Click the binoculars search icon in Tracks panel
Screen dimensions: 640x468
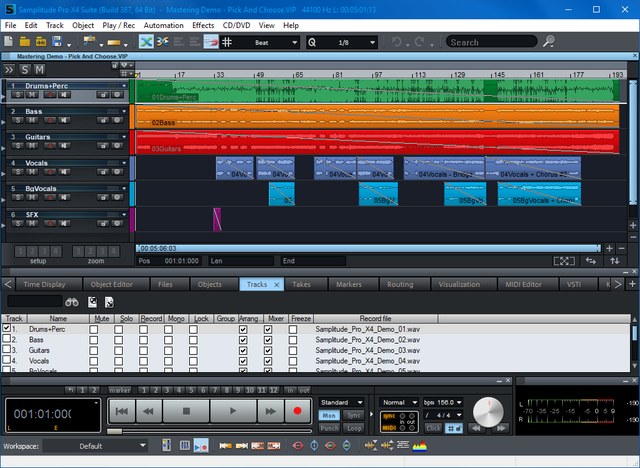pos(73,301)
